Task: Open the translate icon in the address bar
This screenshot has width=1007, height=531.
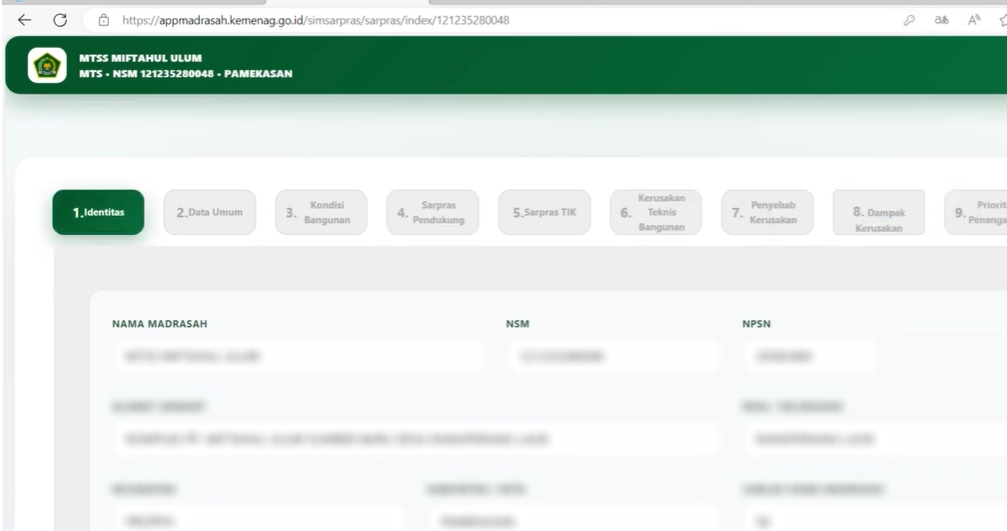Action: point(941,20)
